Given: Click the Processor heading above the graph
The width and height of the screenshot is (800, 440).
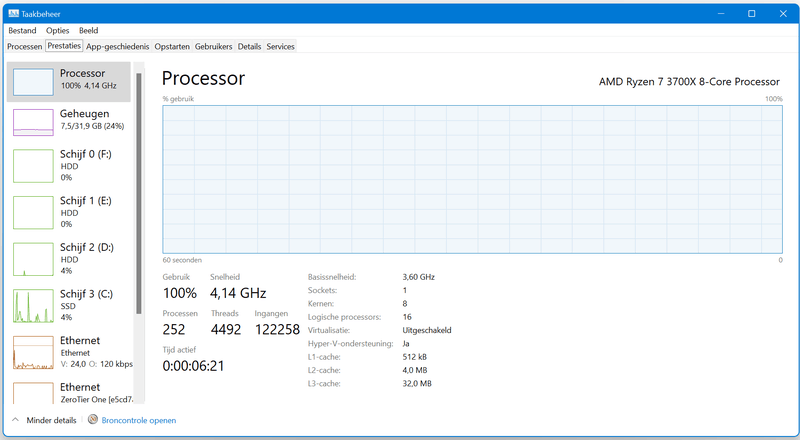Looking at the screenshot, I should pos(204,79).
